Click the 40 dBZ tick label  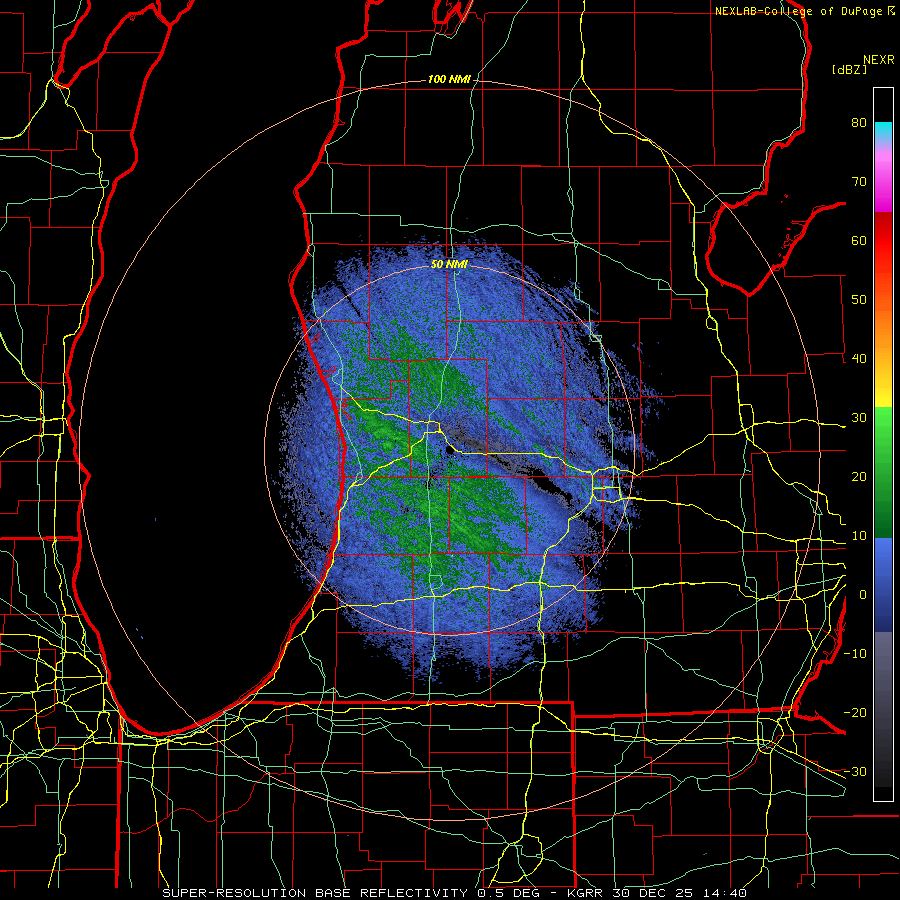[x=859, y=359]
